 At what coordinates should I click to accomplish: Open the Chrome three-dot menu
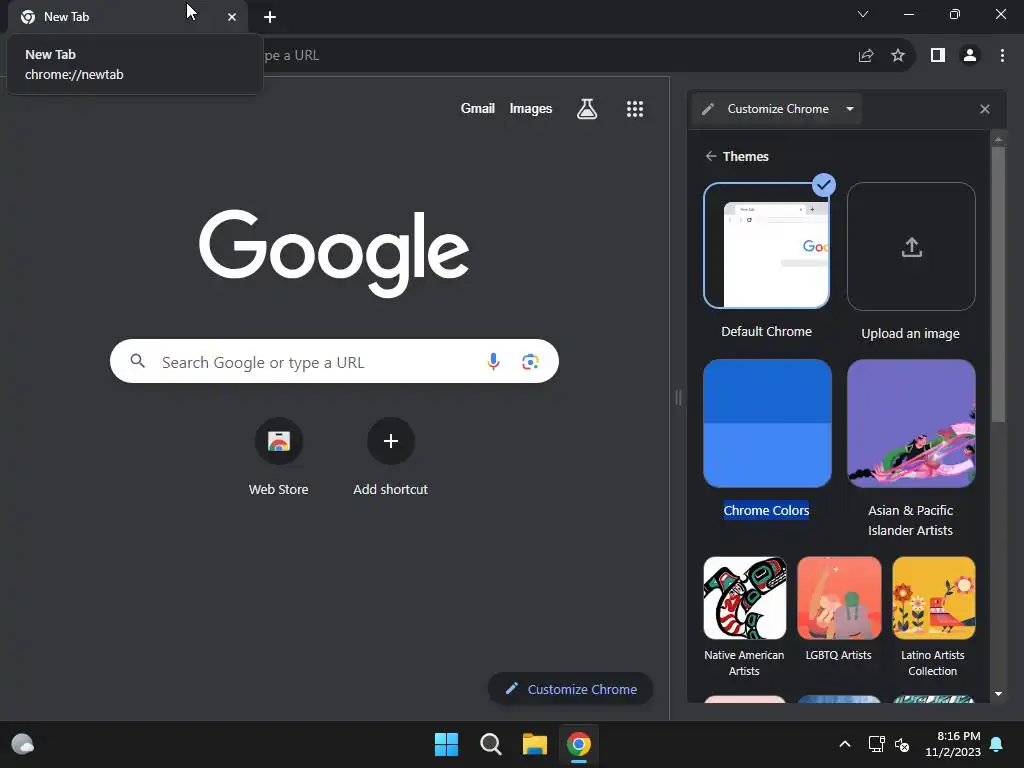coord(1002,56)
